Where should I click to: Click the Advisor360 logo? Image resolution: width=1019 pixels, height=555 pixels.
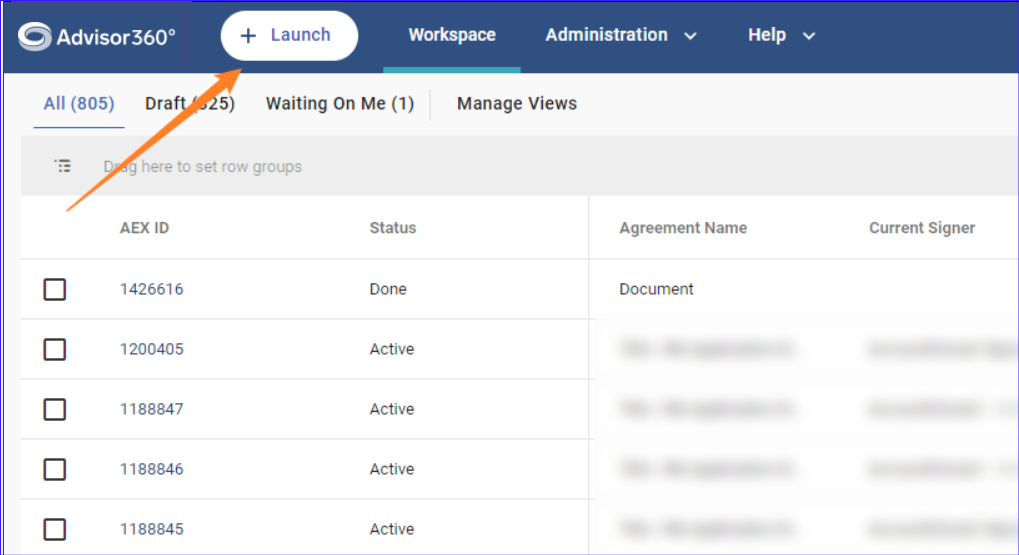pyautogui.click(x=97, y=36)
